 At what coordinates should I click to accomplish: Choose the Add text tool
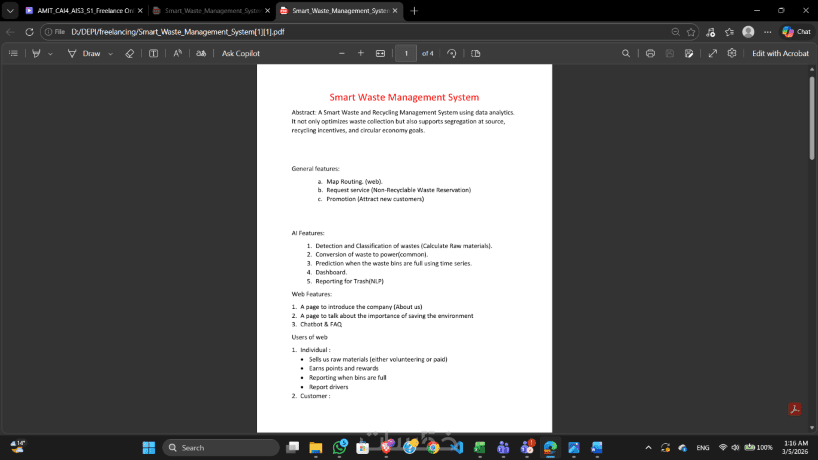tap(153, 53)
